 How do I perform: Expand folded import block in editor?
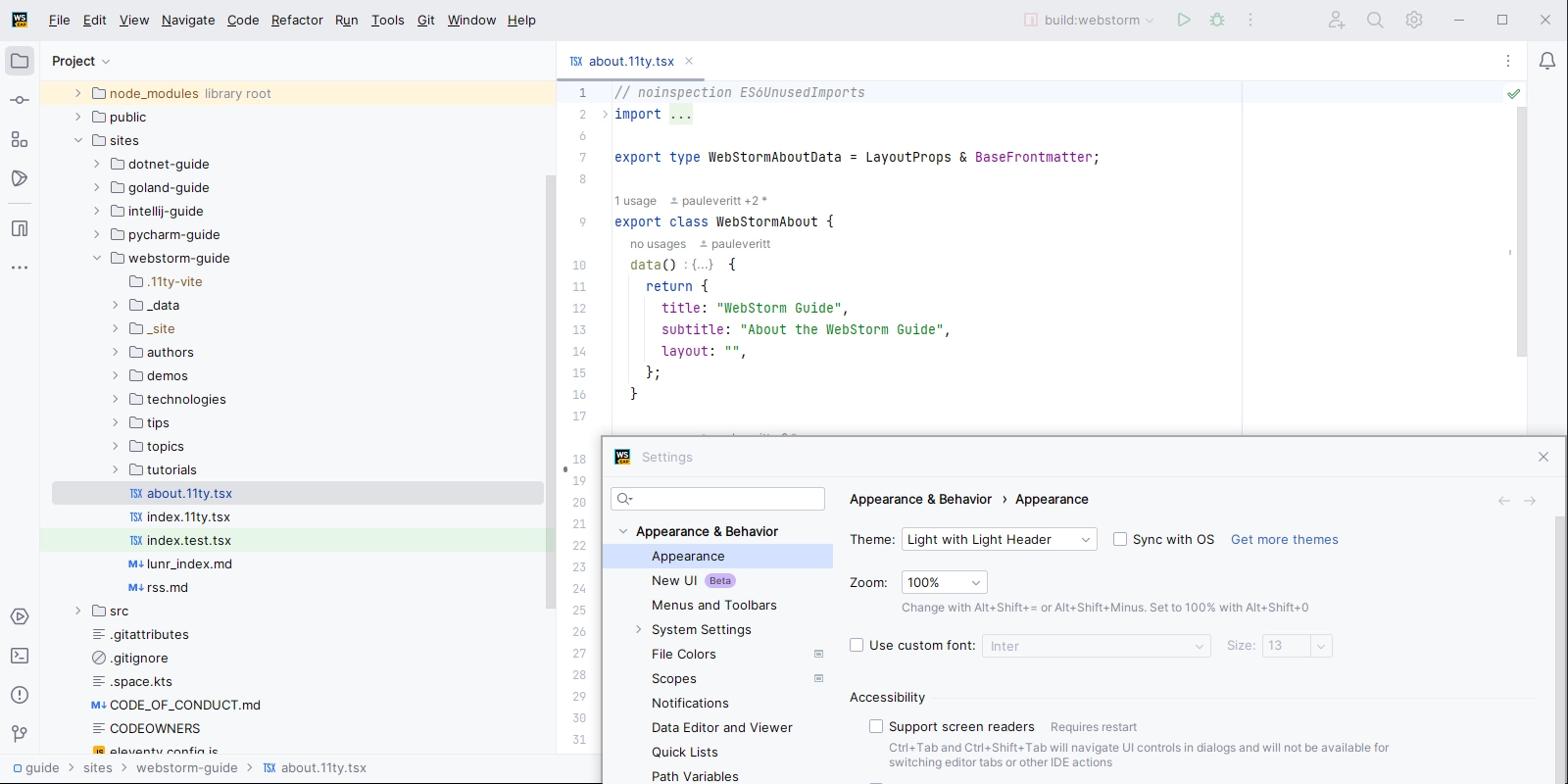click(606, 115)
